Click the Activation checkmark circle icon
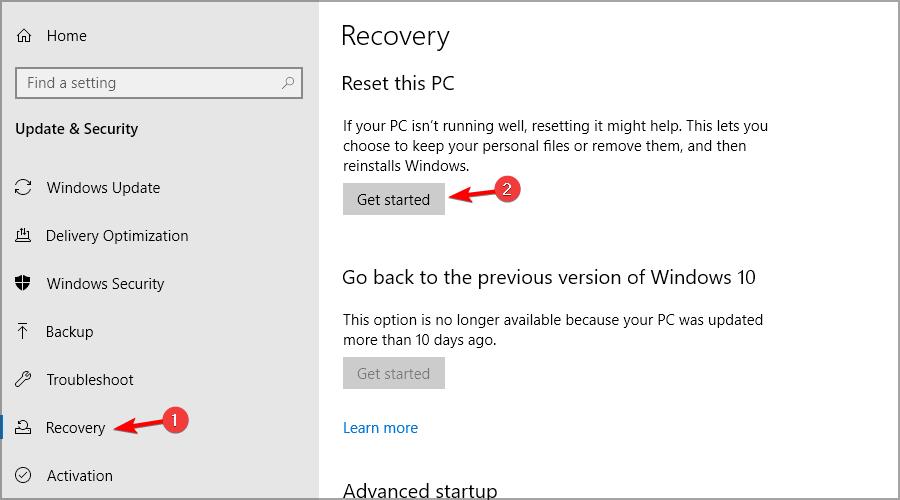Image resolution: width=900 pixels, height=500 pixels. click(23, 475)
